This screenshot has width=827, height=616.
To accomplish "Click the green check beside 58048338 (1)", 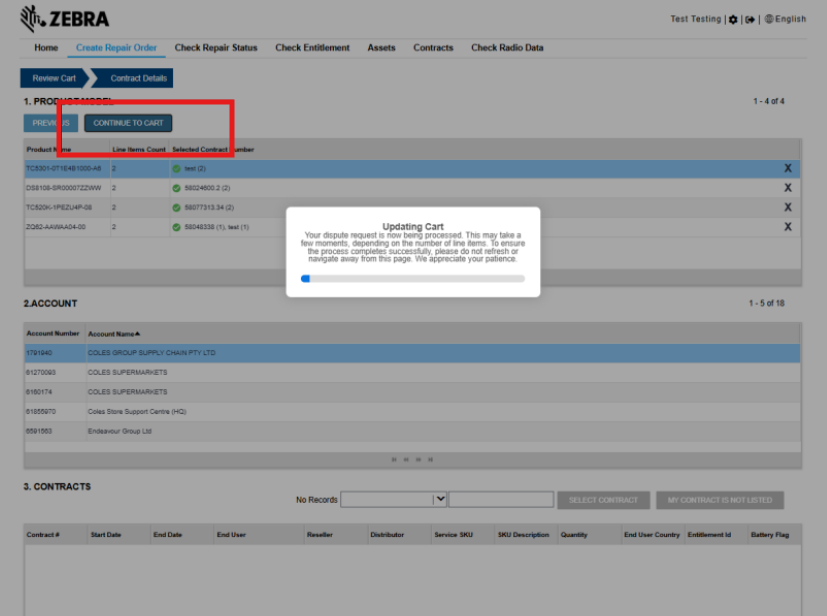I will [176, 227].
